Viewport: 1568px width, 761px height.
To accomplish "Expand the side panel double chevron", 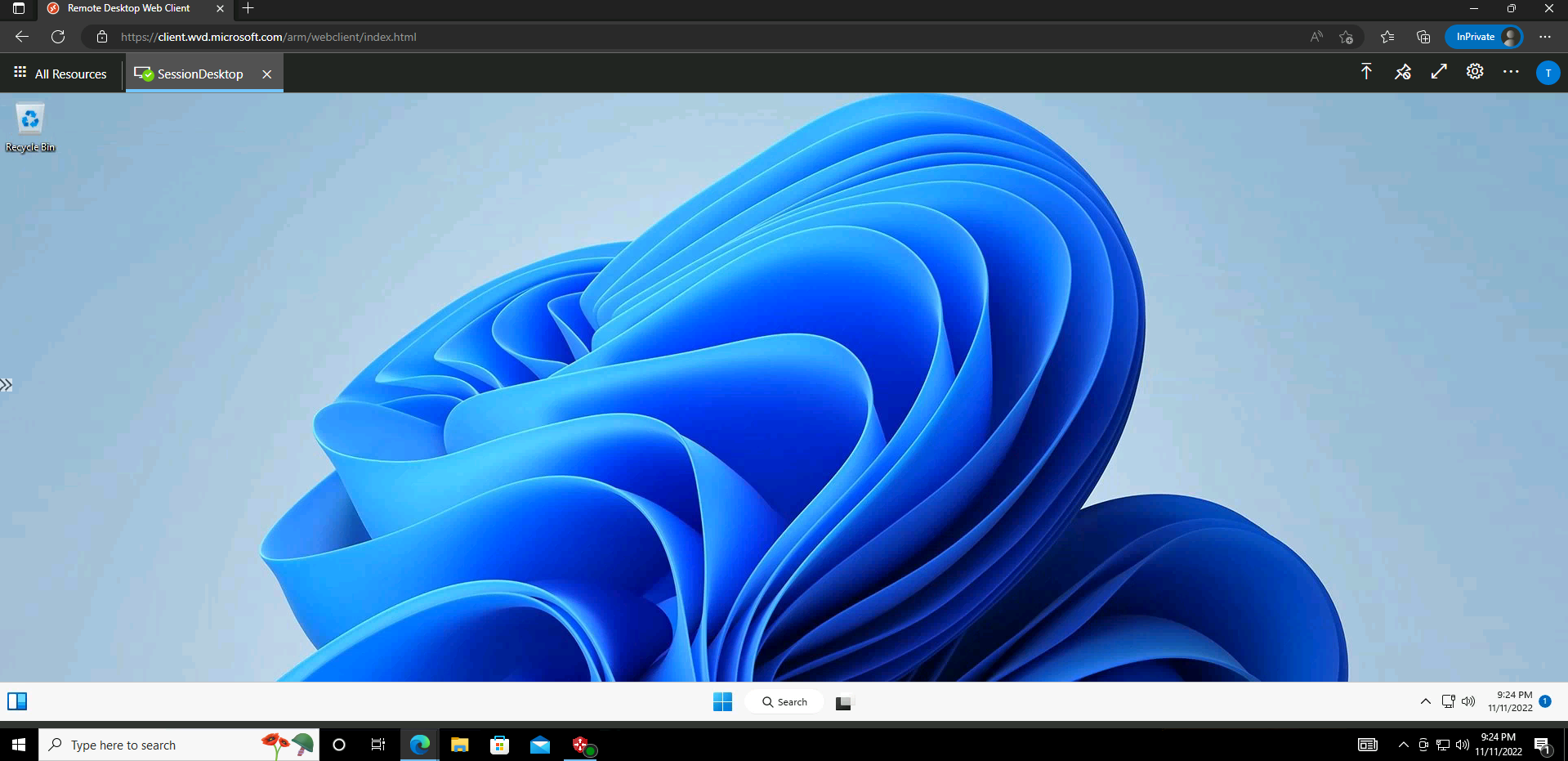I will tap(7, 385).
